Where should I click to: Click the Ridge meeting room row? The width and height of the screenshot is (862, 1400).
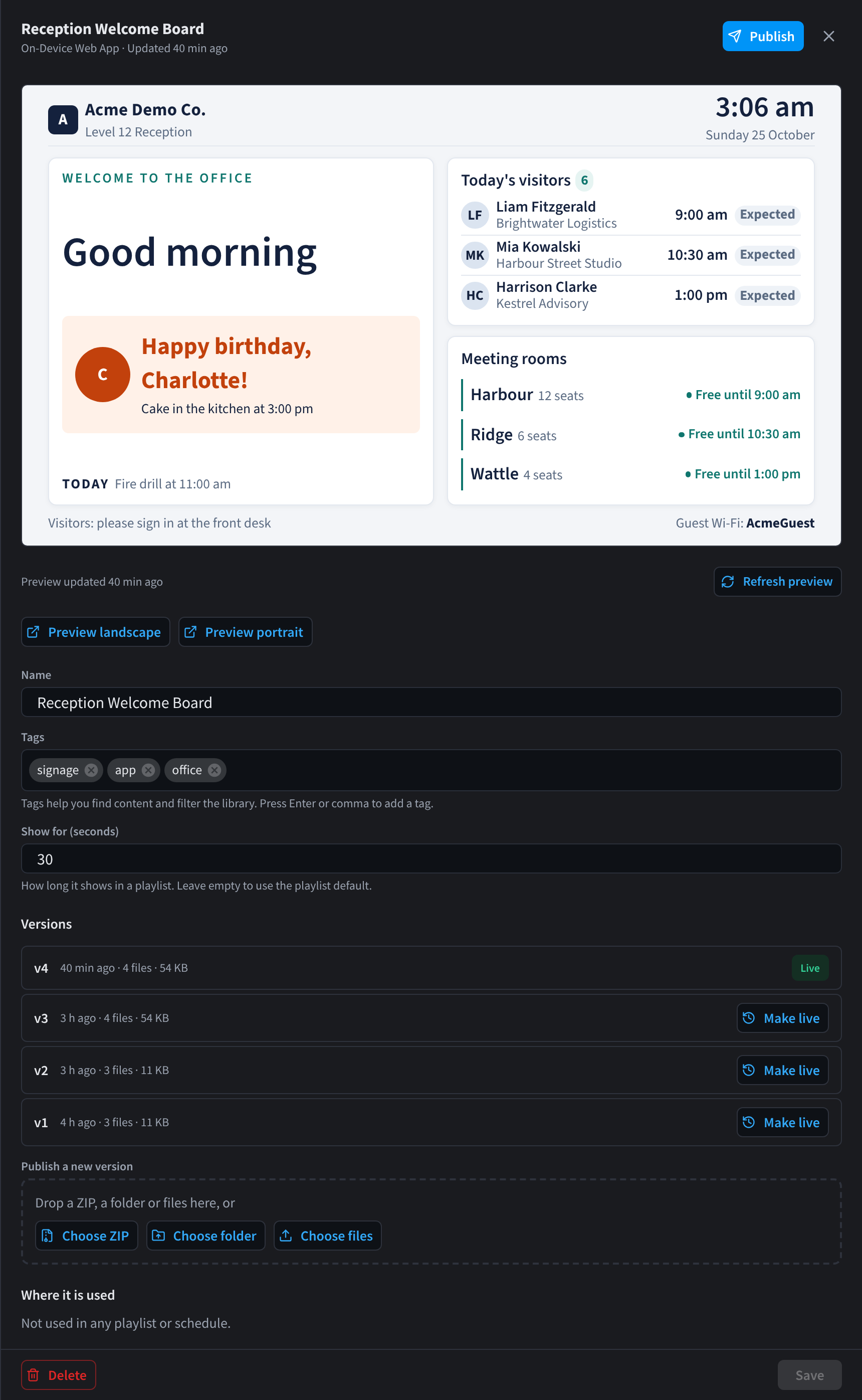click(630, 435)
